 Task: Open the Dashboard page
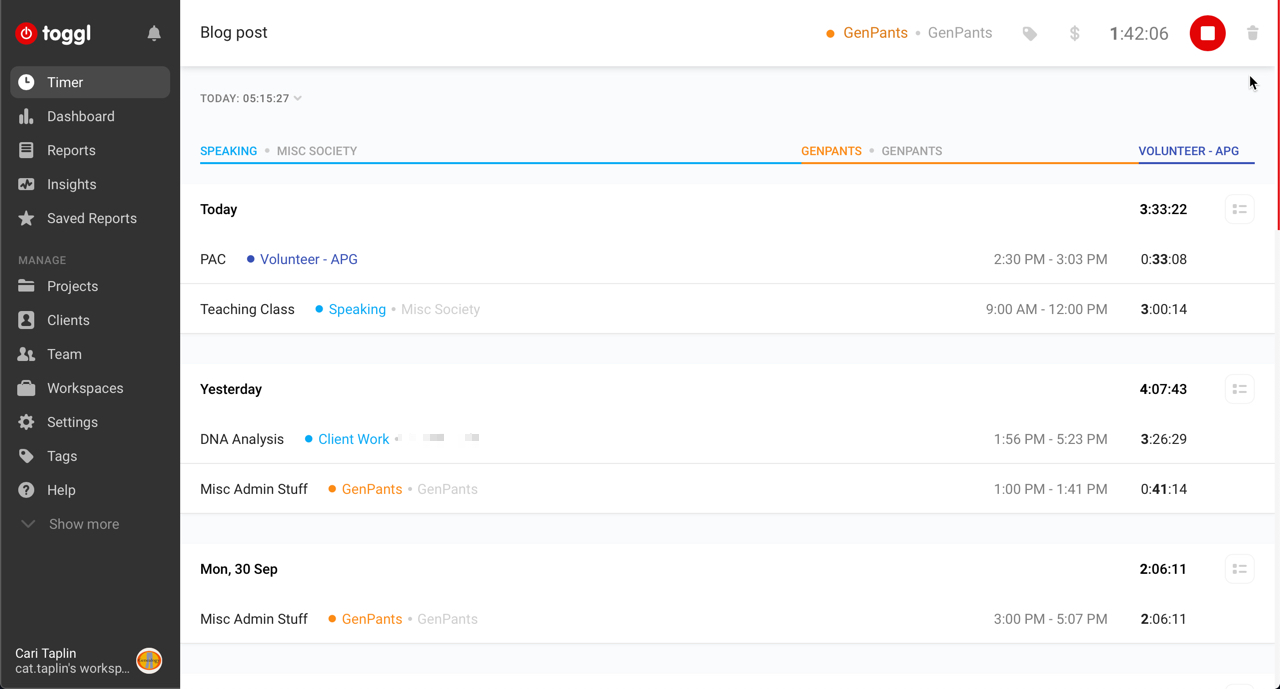coord(80,116)
